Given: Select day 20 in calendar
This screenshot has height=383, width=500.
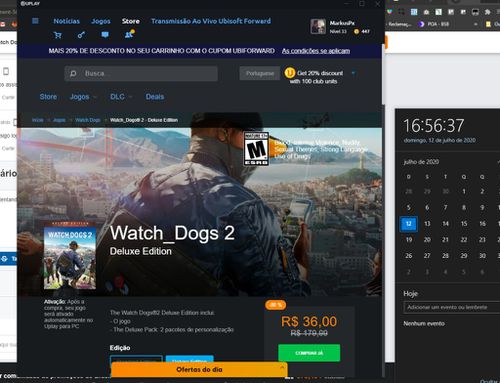Looking at the screenshot, I should pos(427,239).
